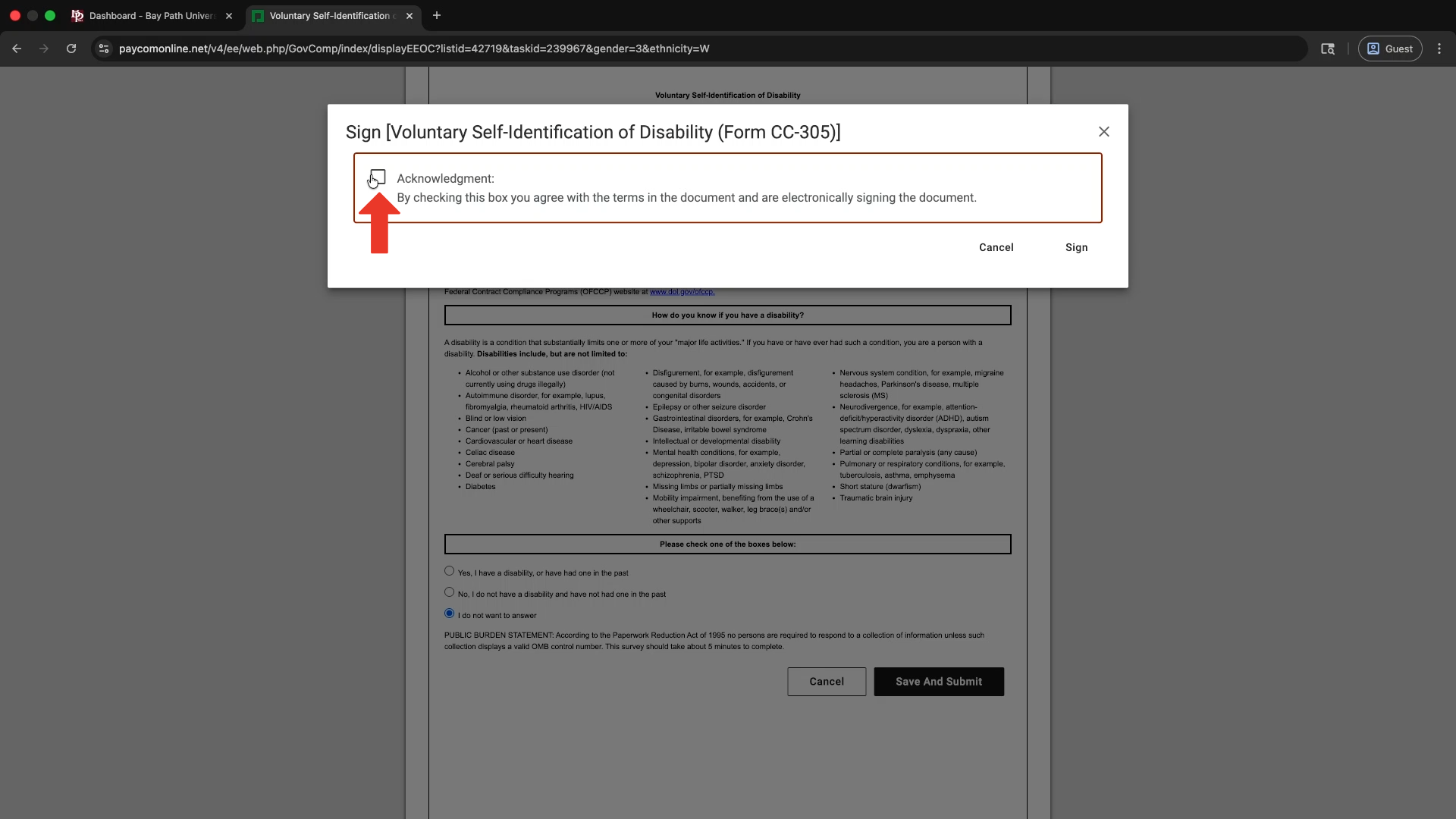1456x819 pixels.
Task: Open a new browser tab
Action: 437,16
